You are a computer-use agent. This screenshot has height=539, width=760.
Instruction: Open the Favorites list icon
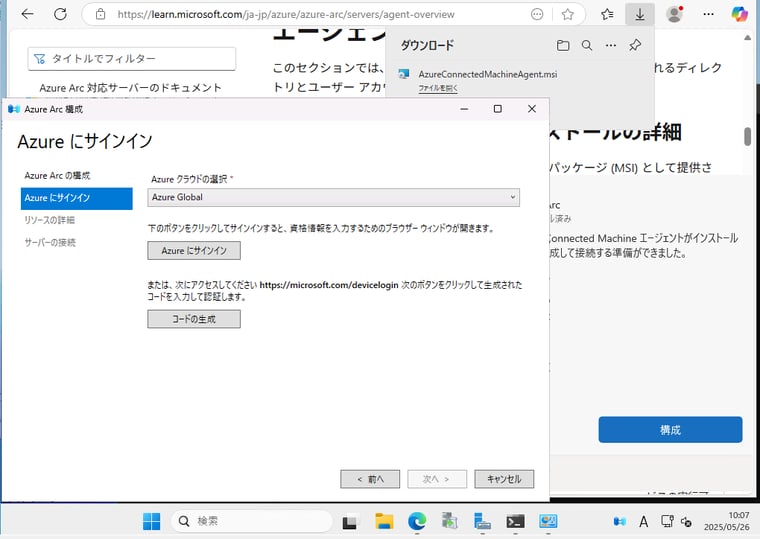tap(607, 15)
